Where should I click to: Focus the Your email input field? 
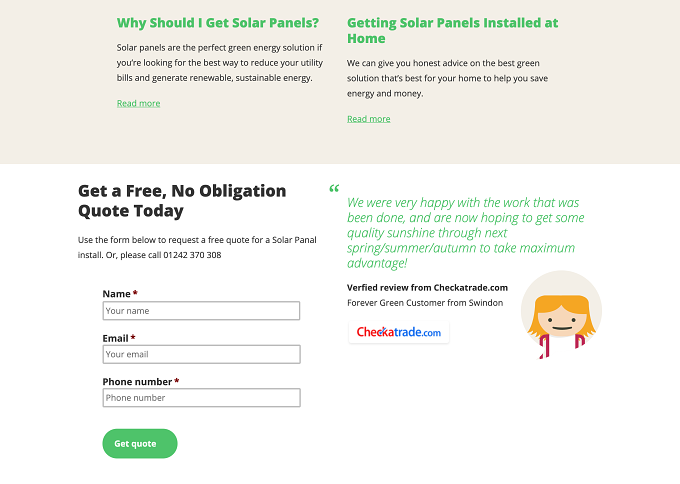pos(201,354)
